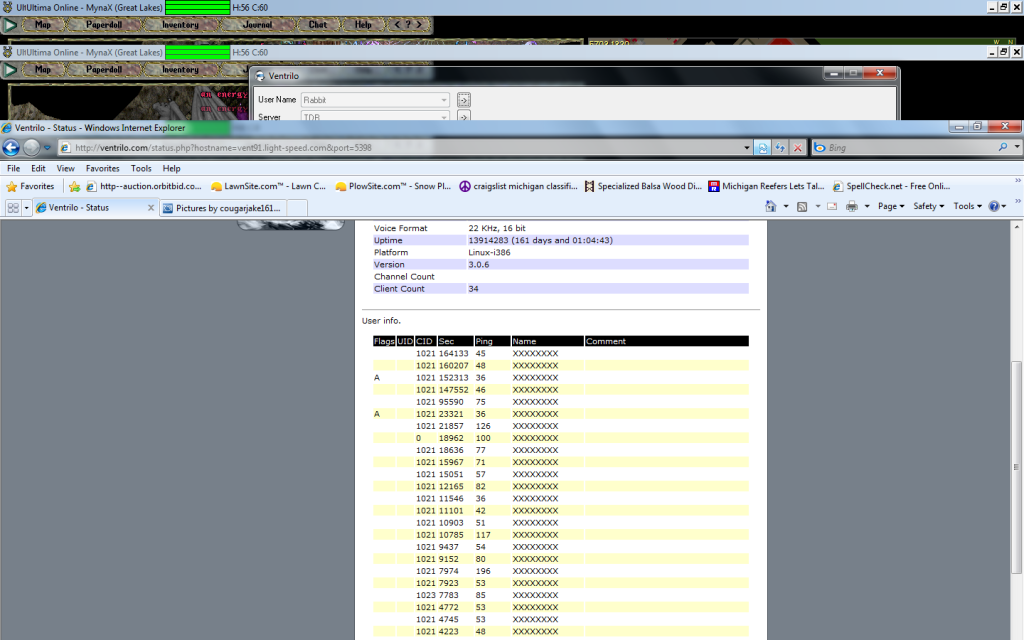1024x640 pixels.
Task: Open the Home button dropdown arrow
Action: click(x=786, y=206)
